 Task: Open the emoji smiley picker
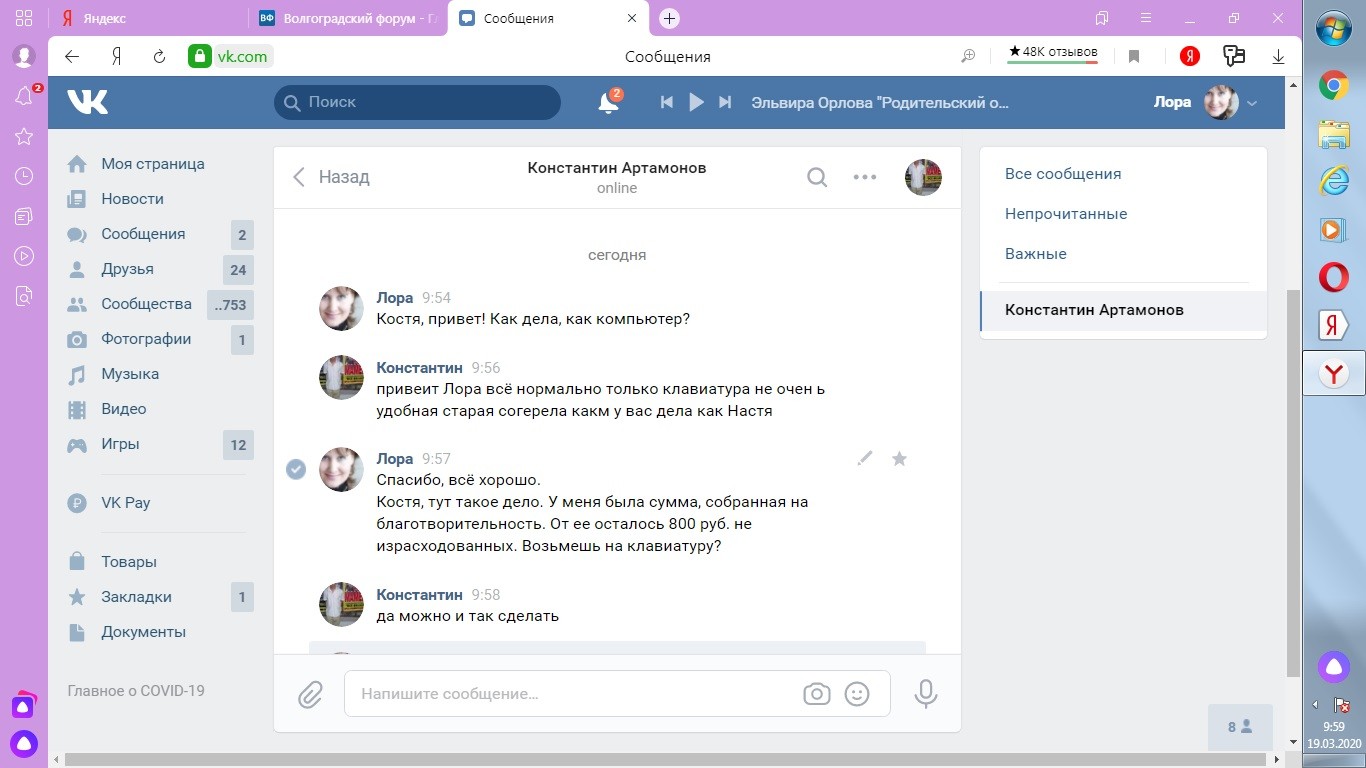[x=857, y=694]
